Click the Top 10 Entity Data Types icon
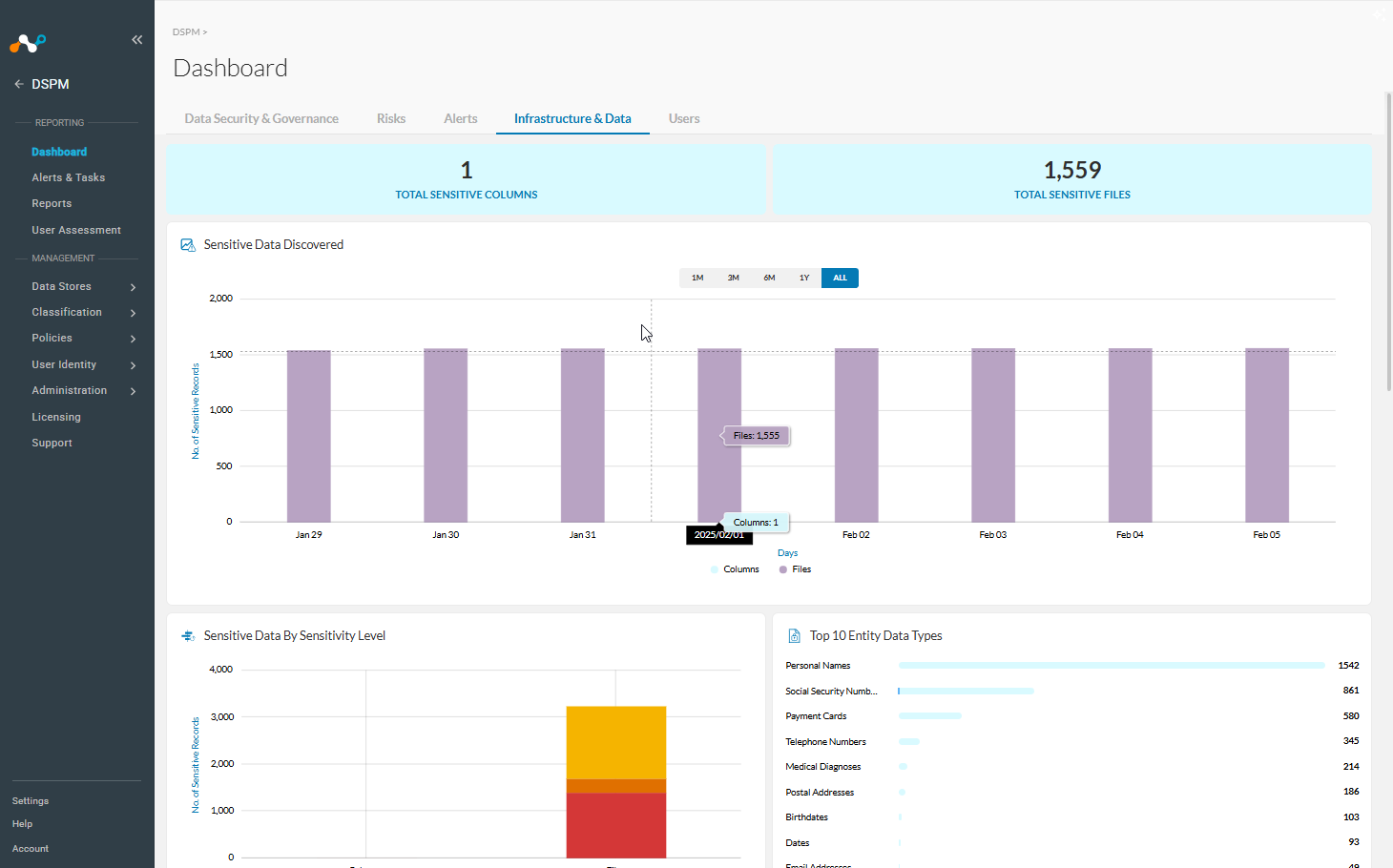The image size is (1393, 868). [794, 636]
